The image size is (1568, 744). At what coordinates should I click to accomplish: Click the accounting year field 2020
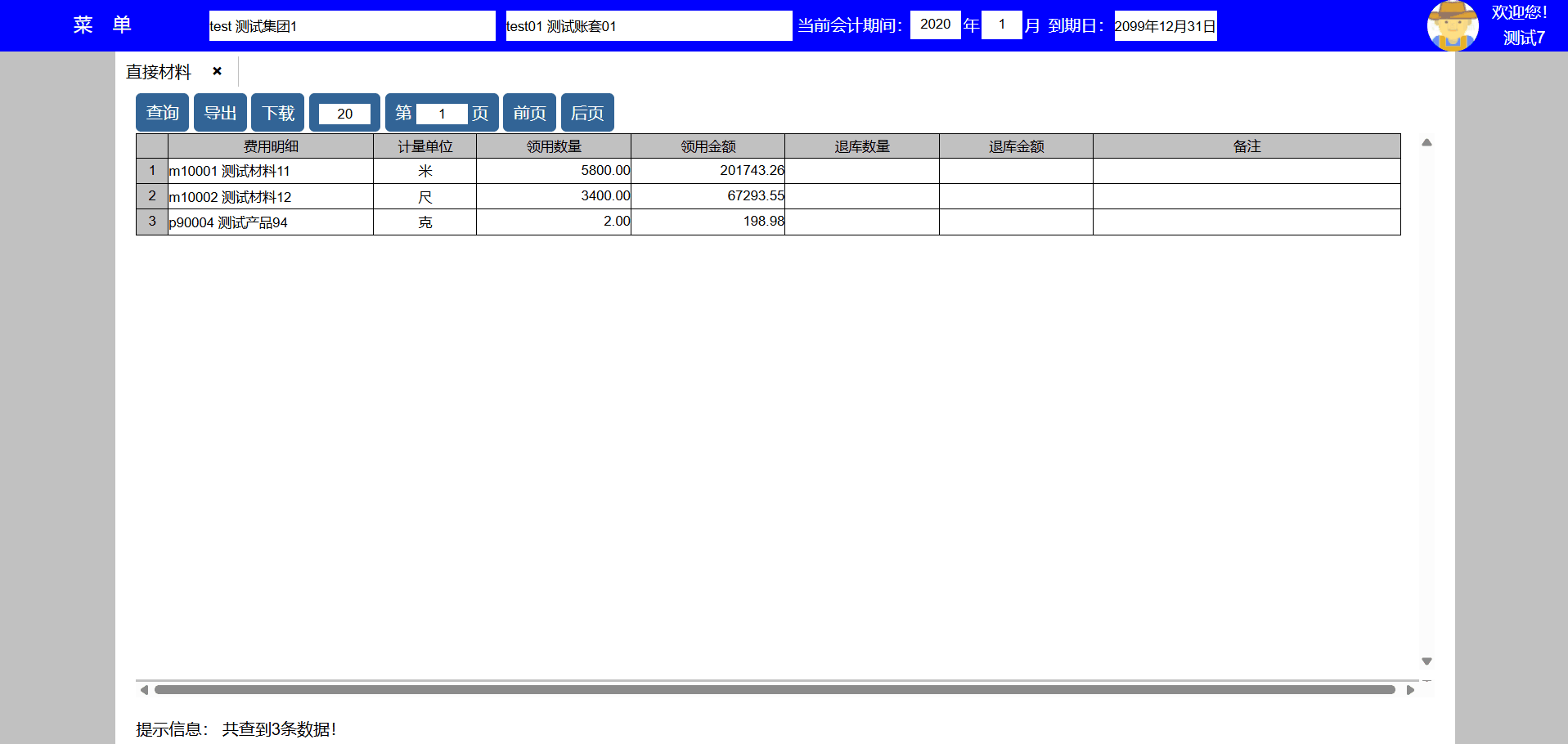pyautogui.click(x=935, y=25)
